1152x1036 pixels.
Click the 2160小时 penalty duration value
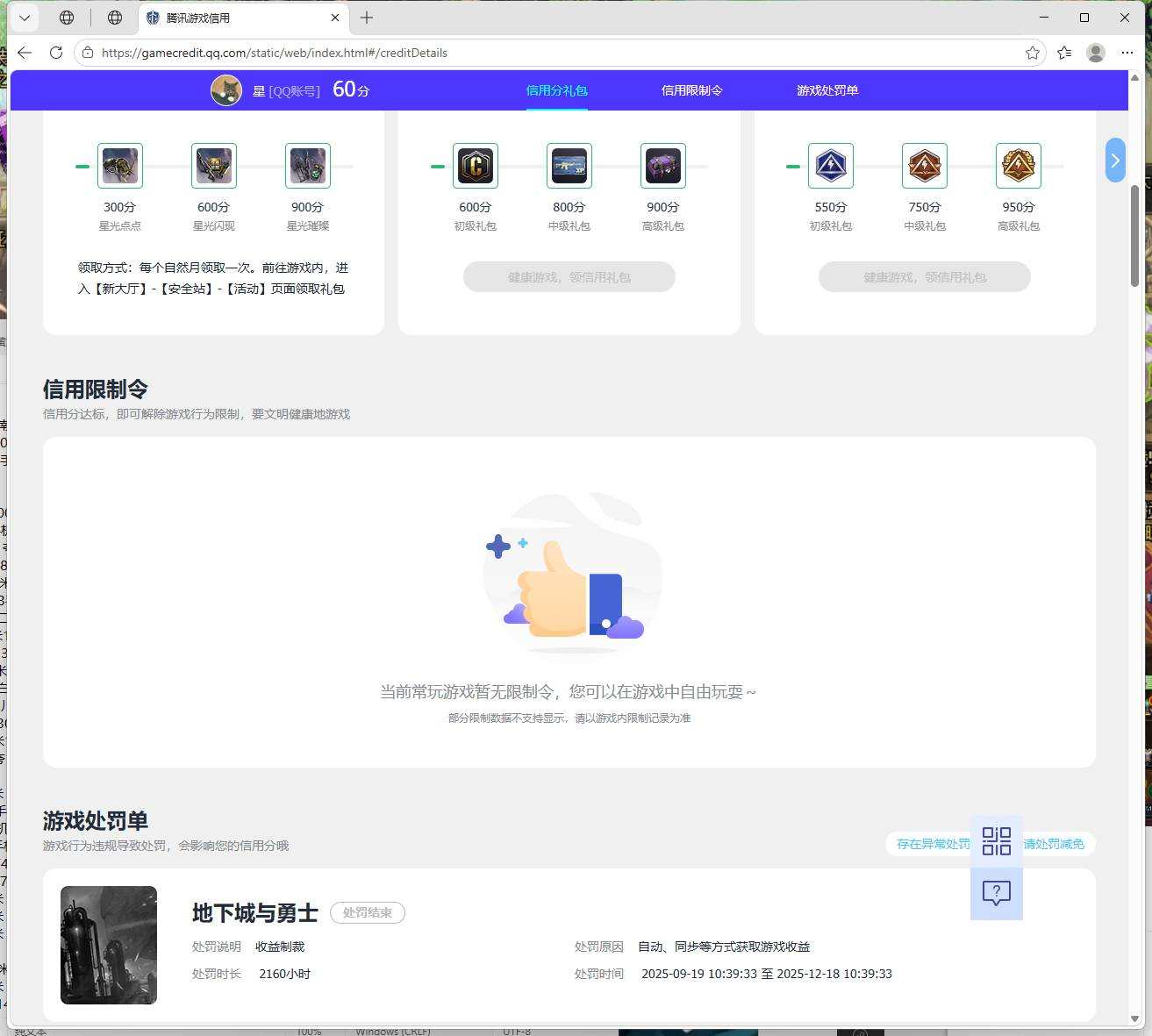coord(285,974)
